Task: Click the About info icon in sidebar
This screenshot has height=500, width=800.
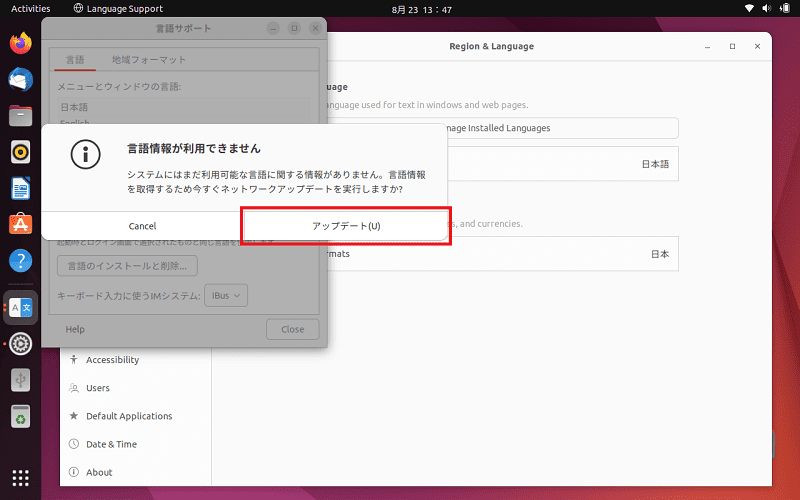Action: [74, 472]
